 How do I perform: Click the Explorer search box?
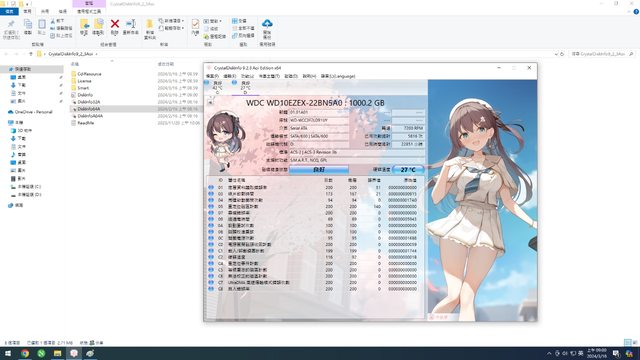pyautogui.click(x=602, y=54)
